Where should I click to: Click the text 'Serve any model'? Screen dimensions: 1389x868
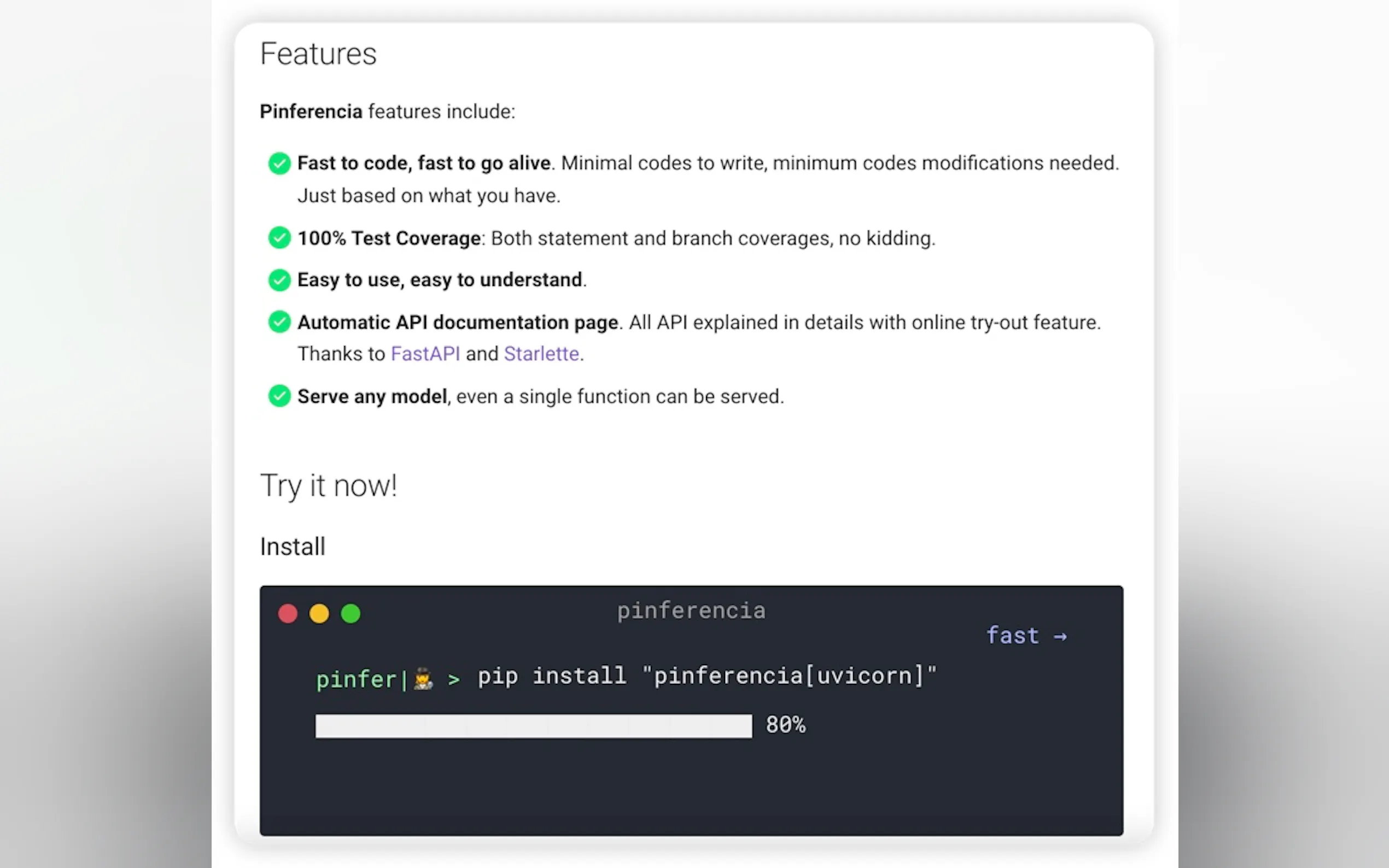pos(372,397)
